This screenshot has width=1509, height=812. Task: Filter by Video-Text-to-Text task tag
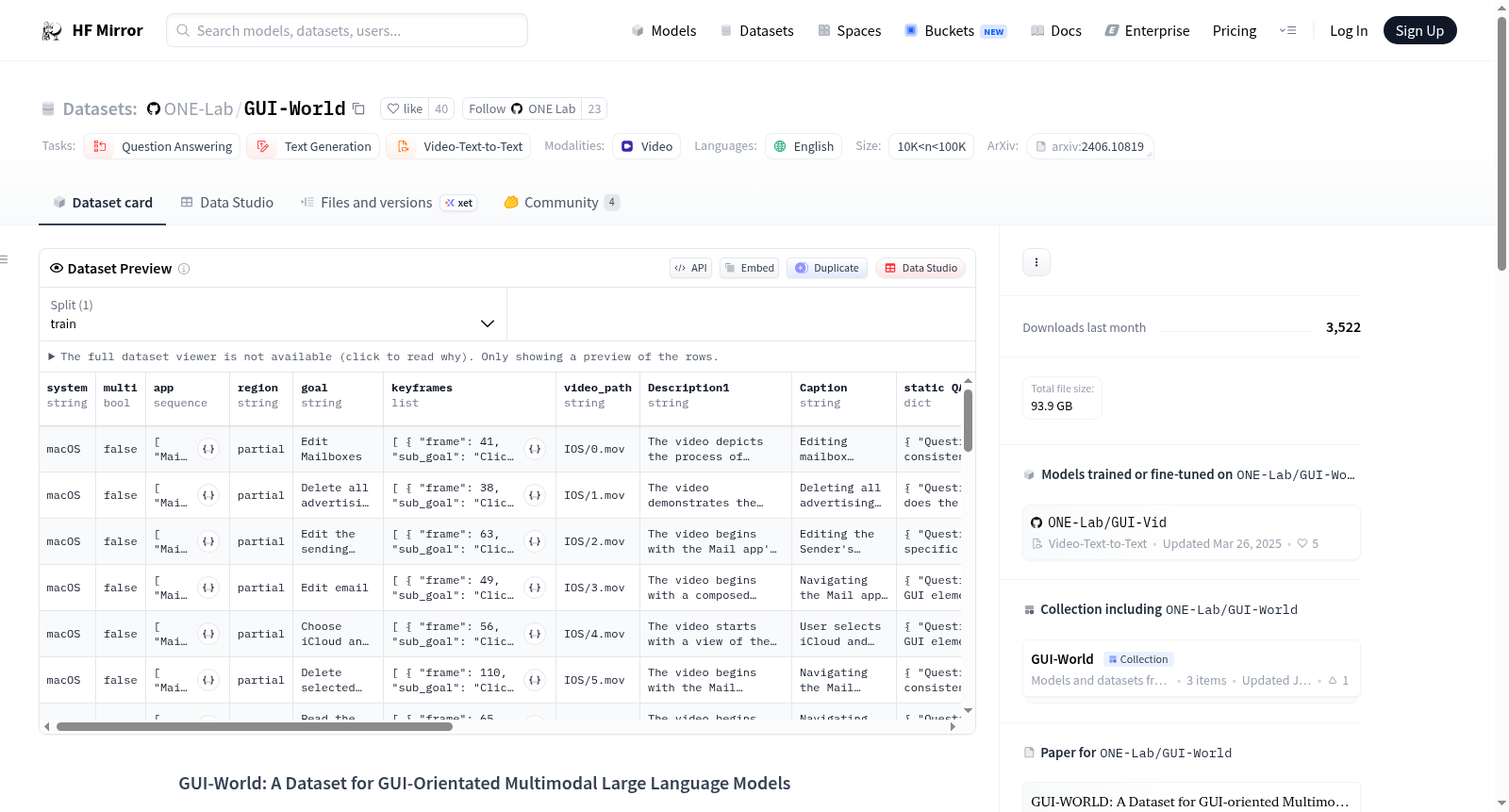[458, 146]
